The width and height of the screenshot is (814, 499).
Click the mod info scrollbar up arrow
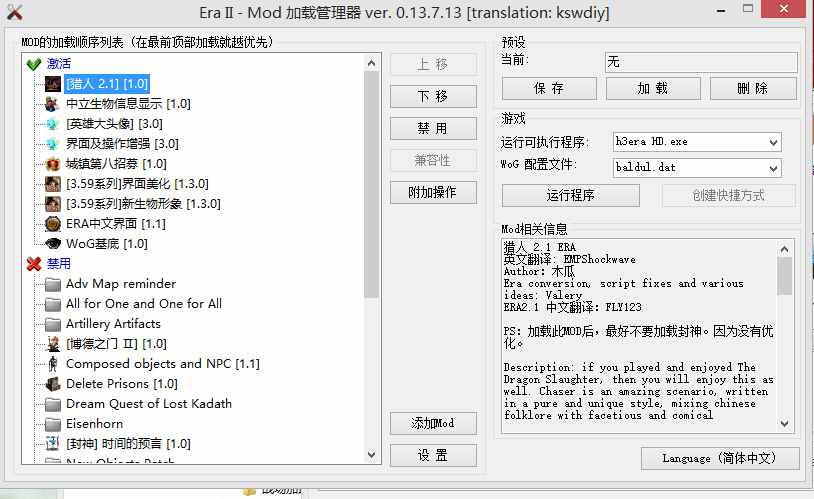784,249
